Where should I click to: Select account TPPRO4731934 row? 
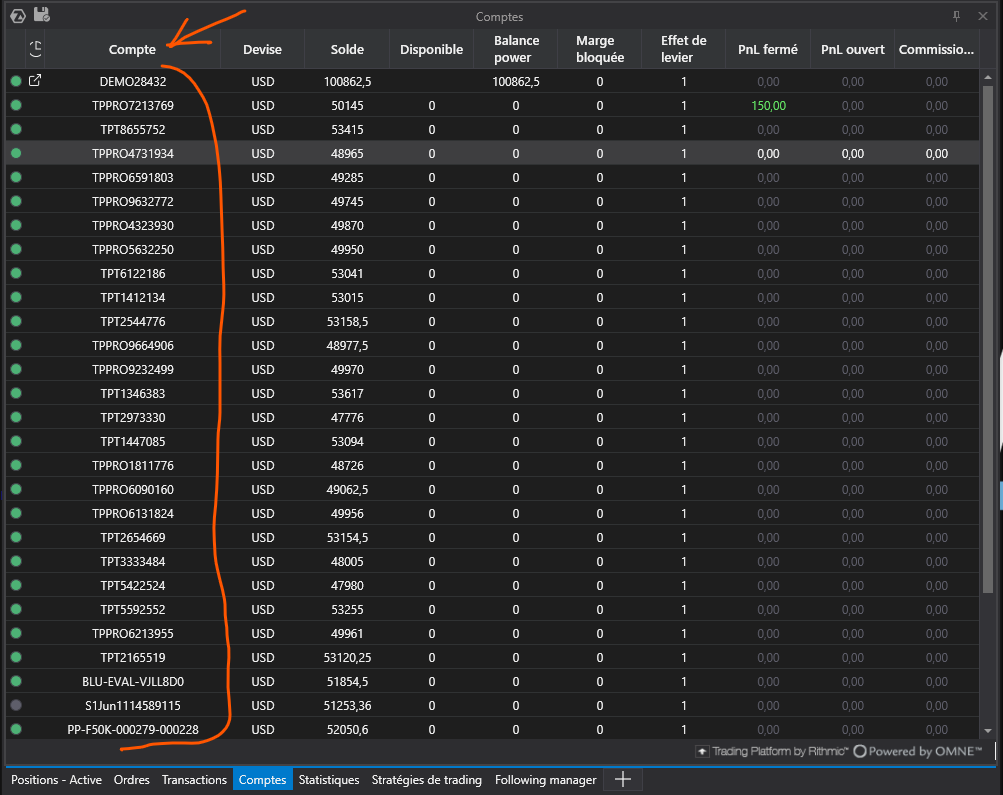[493, 153]
